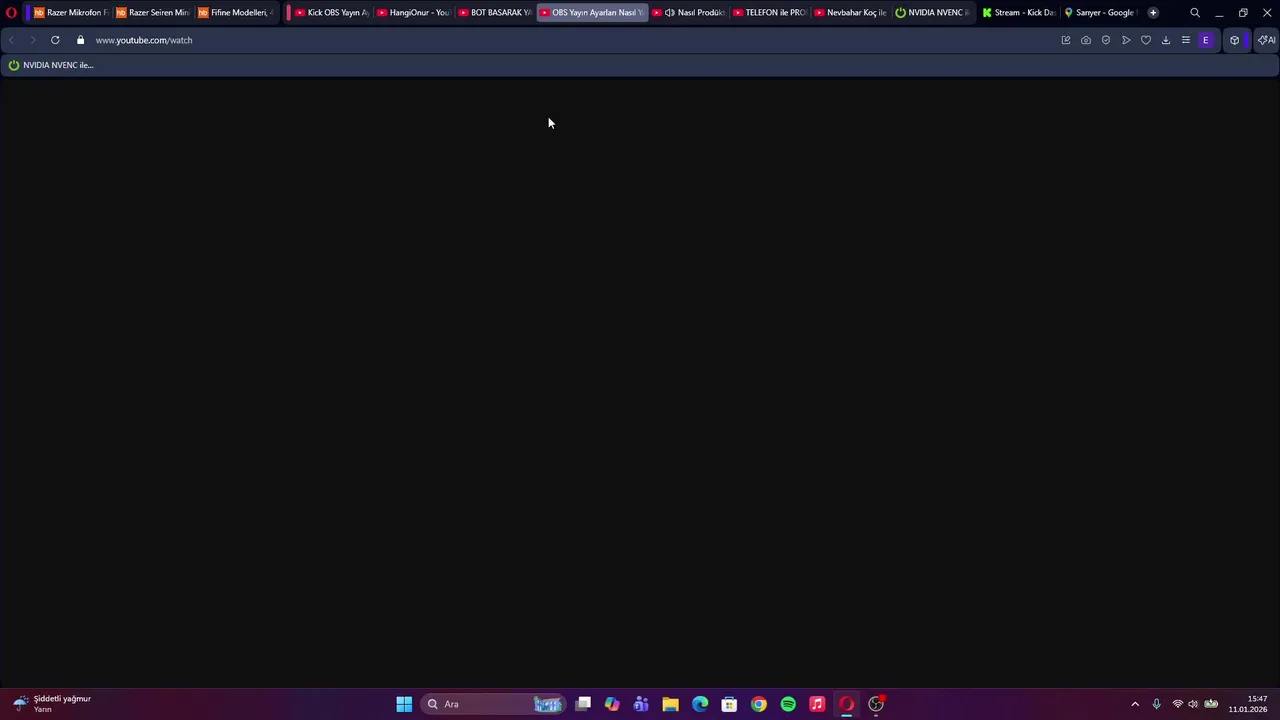
Task: Open the Kick OBS Yayın Ayarları tab
Action: (x=331, y=13)
